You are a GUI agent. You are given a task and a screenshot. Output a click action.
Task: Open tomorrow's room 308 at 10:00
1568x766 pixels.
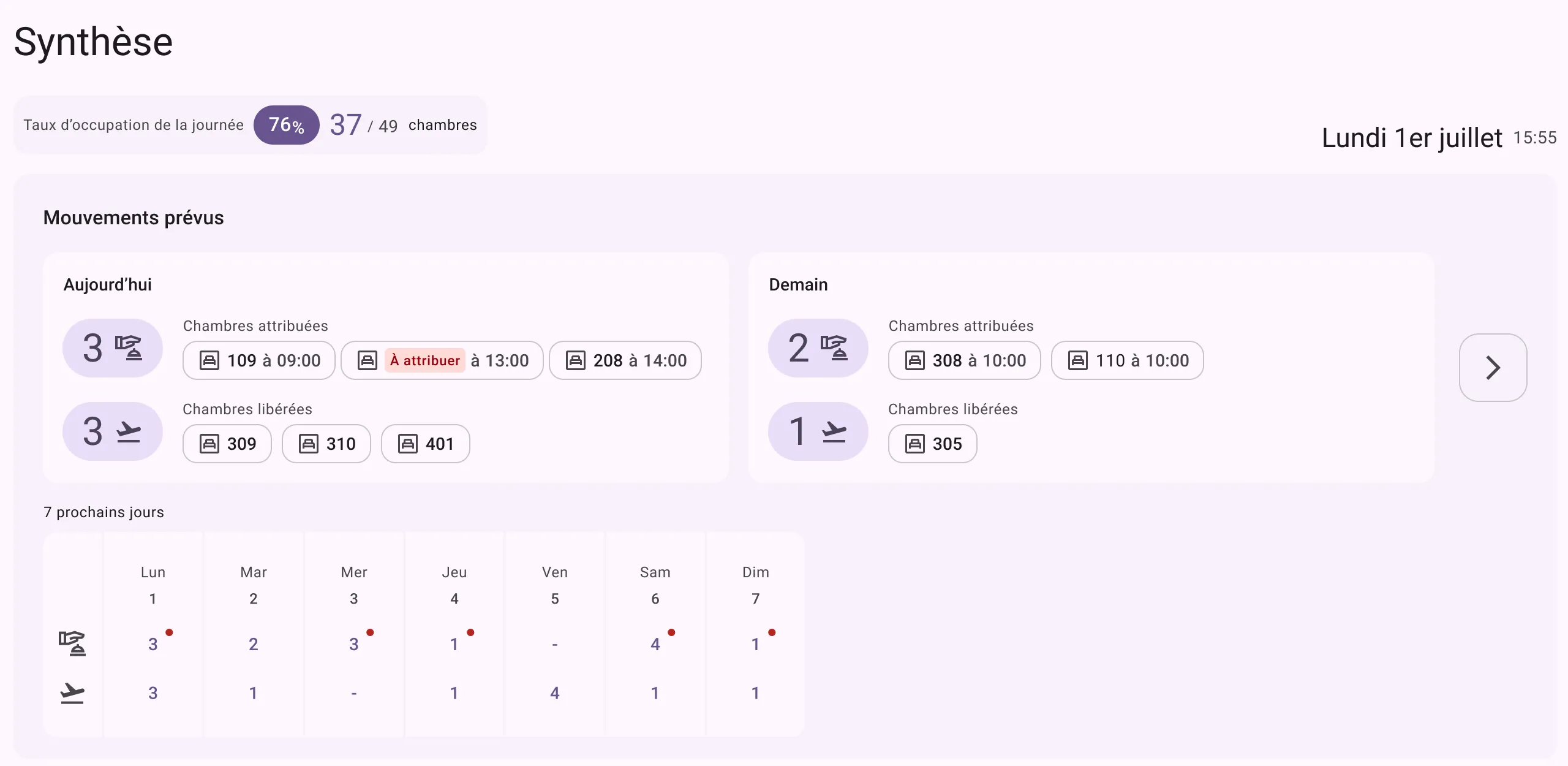[965, 360]
